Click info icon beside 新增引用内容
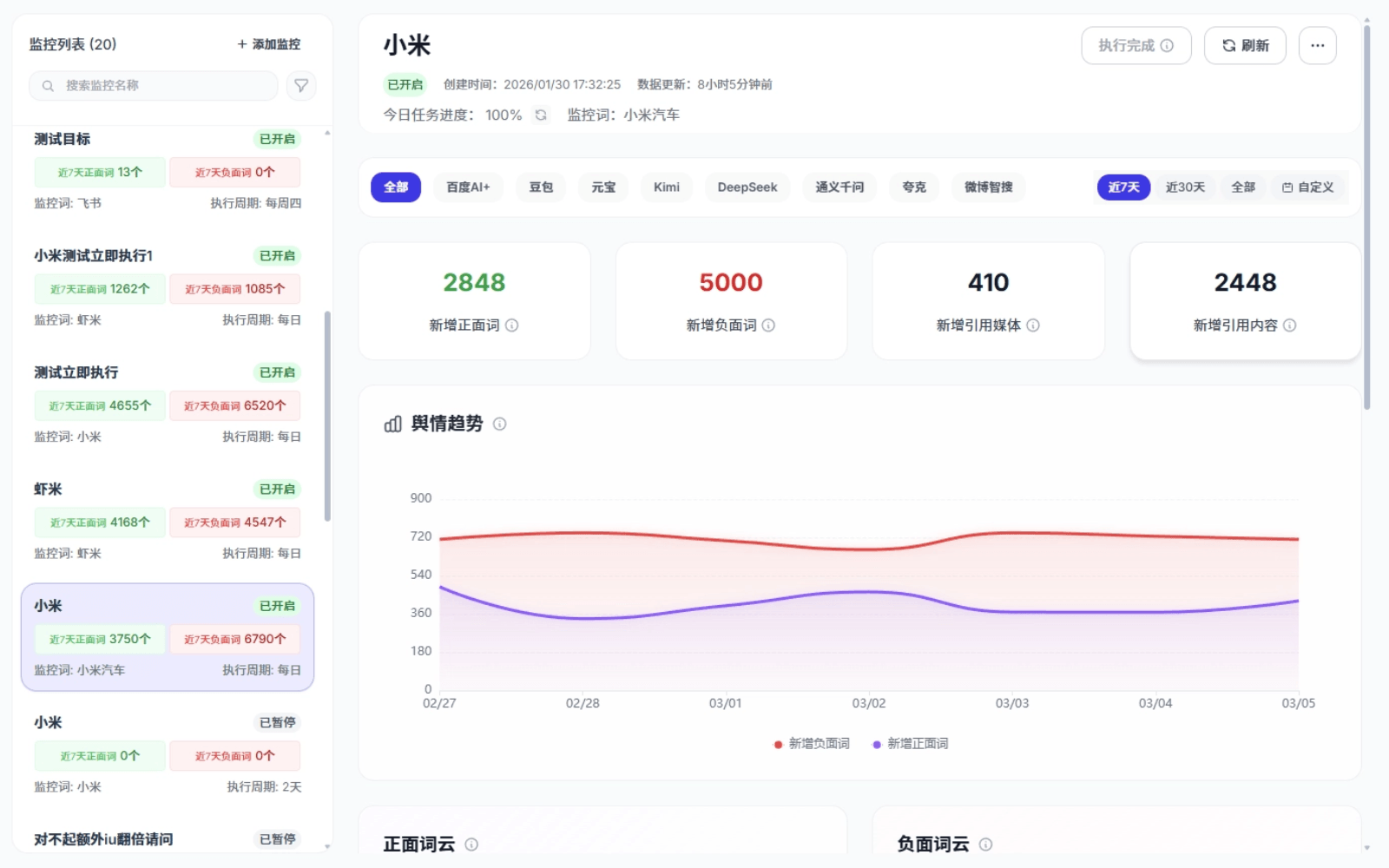 (x=1290, y=325)
